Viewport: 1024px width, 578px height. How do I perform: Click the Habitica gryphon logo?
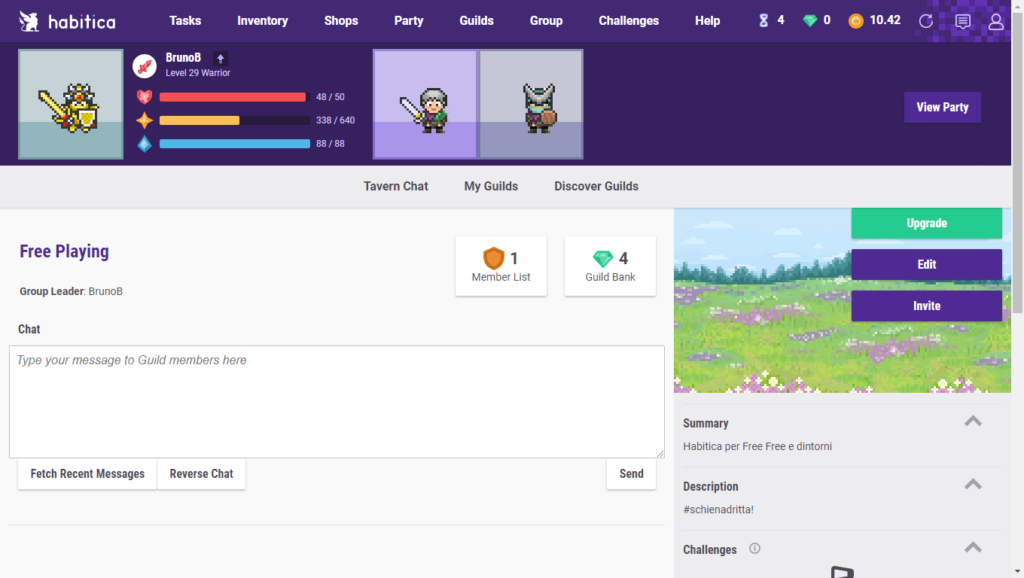(30, 21)
